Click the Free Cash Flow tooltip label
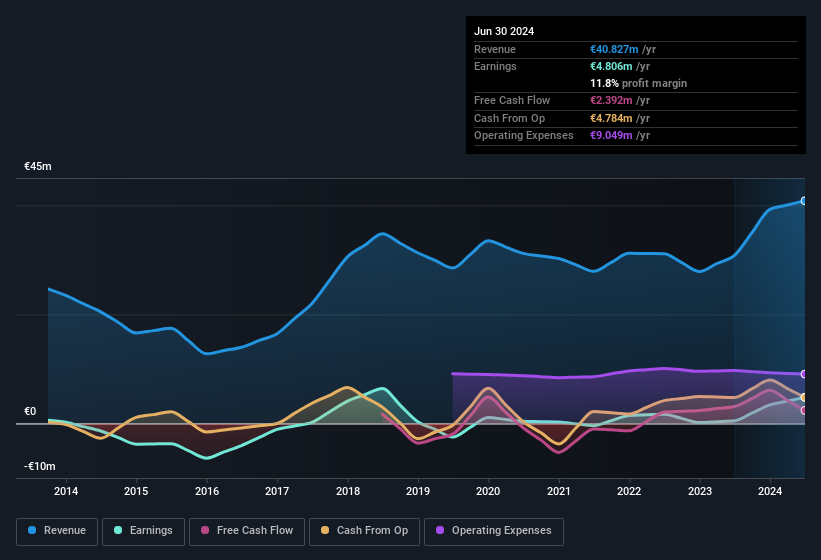Screen dimensions: 821x560 (512, 100)
